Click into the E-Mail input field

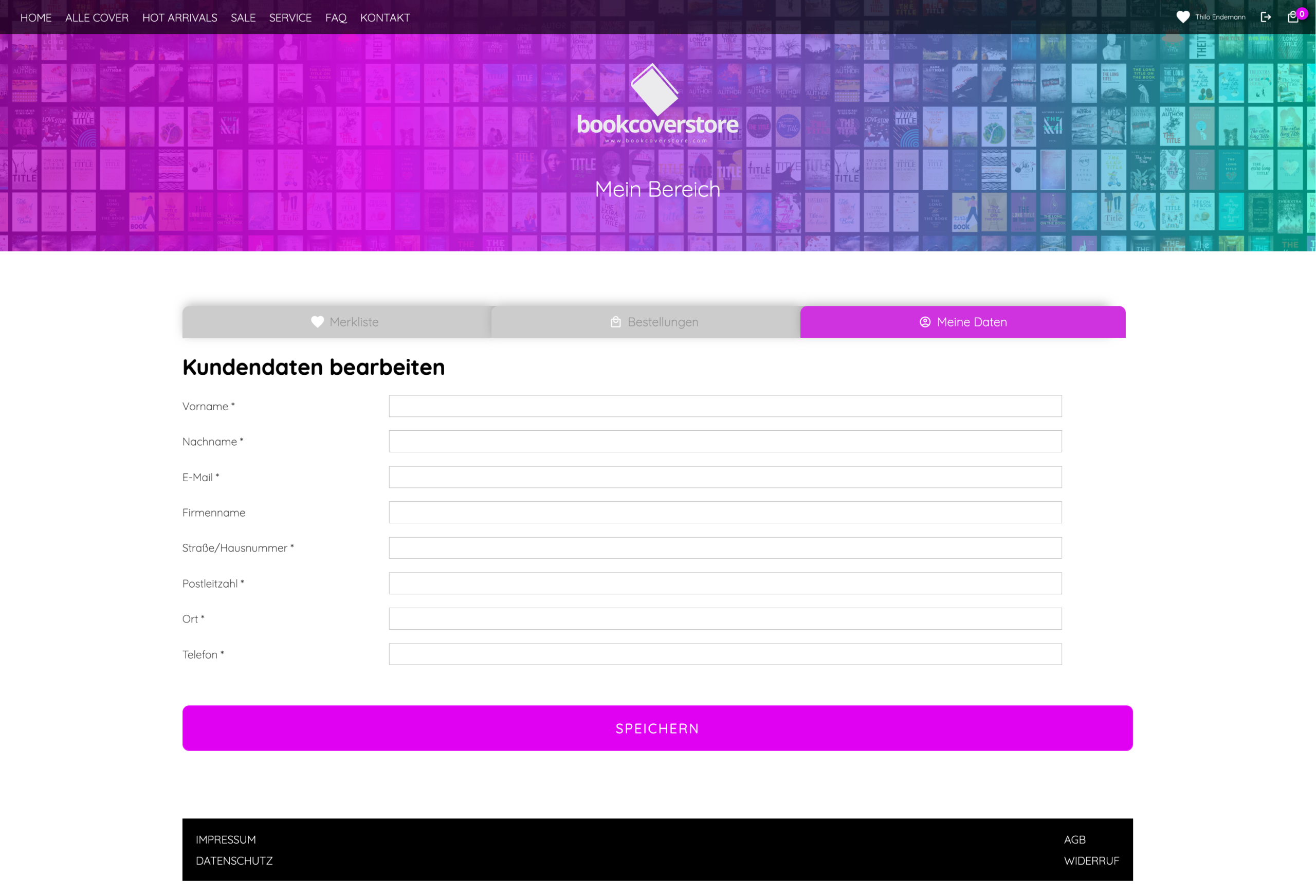pos(725,477)
